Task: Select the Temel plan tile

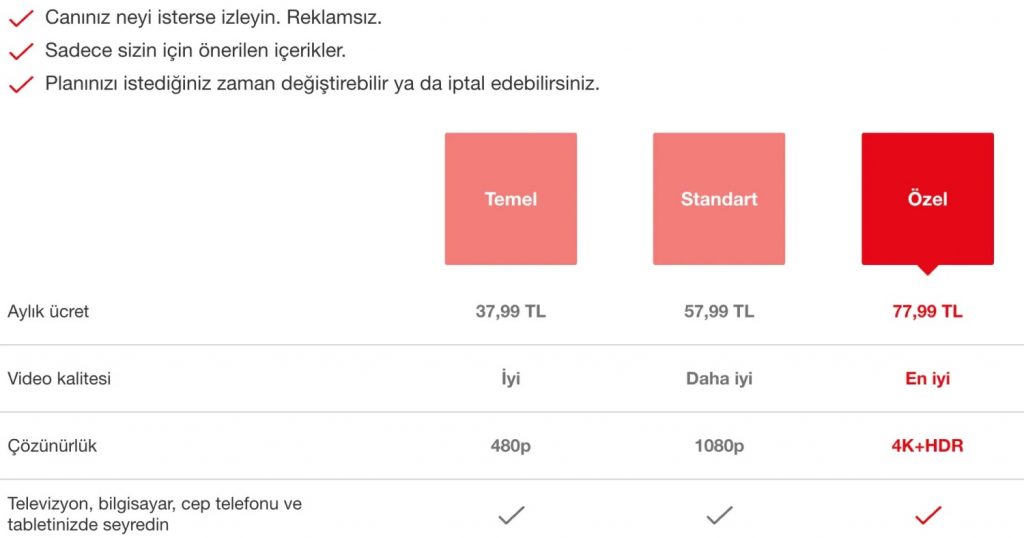Action: (511, 199)
